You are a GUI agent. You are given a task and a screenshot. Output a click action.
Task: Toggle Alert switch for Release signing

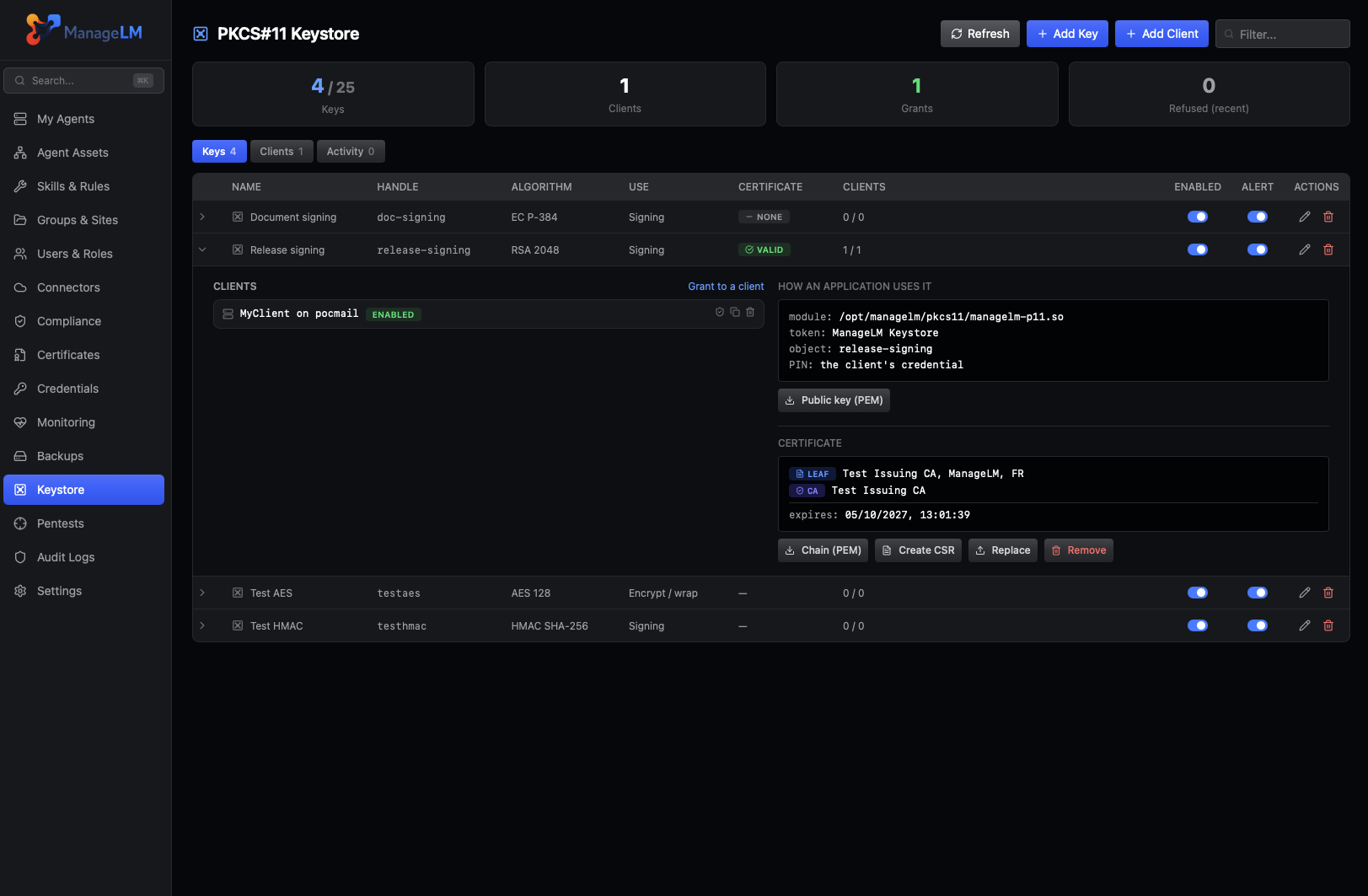(1257, 249)
